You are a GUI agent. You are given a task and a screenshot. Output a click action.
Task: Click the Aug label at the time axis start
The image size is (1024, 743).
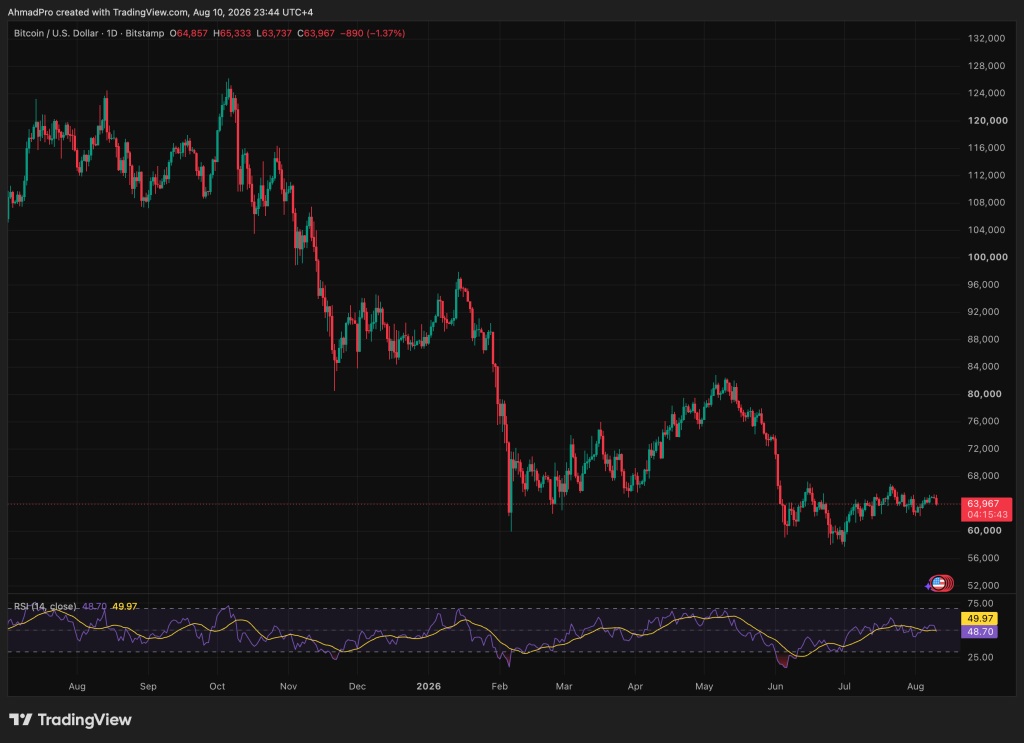click(x=77, y=687)
